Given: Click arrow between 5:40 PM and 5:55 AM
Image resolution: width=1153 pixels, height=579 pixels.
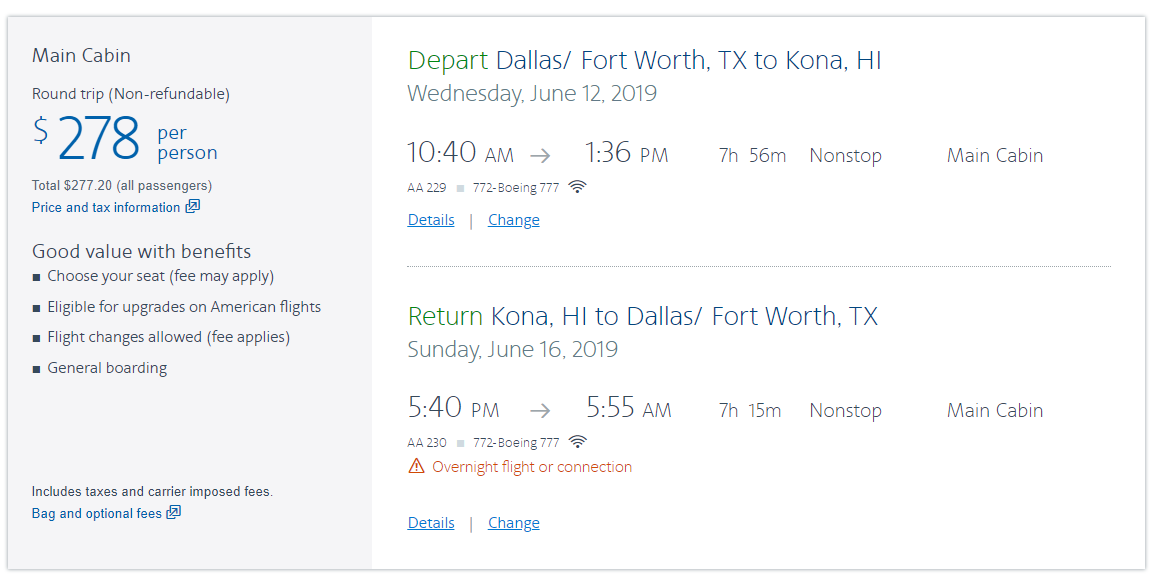Looking at the screenshot, I should tap(540, 411).
